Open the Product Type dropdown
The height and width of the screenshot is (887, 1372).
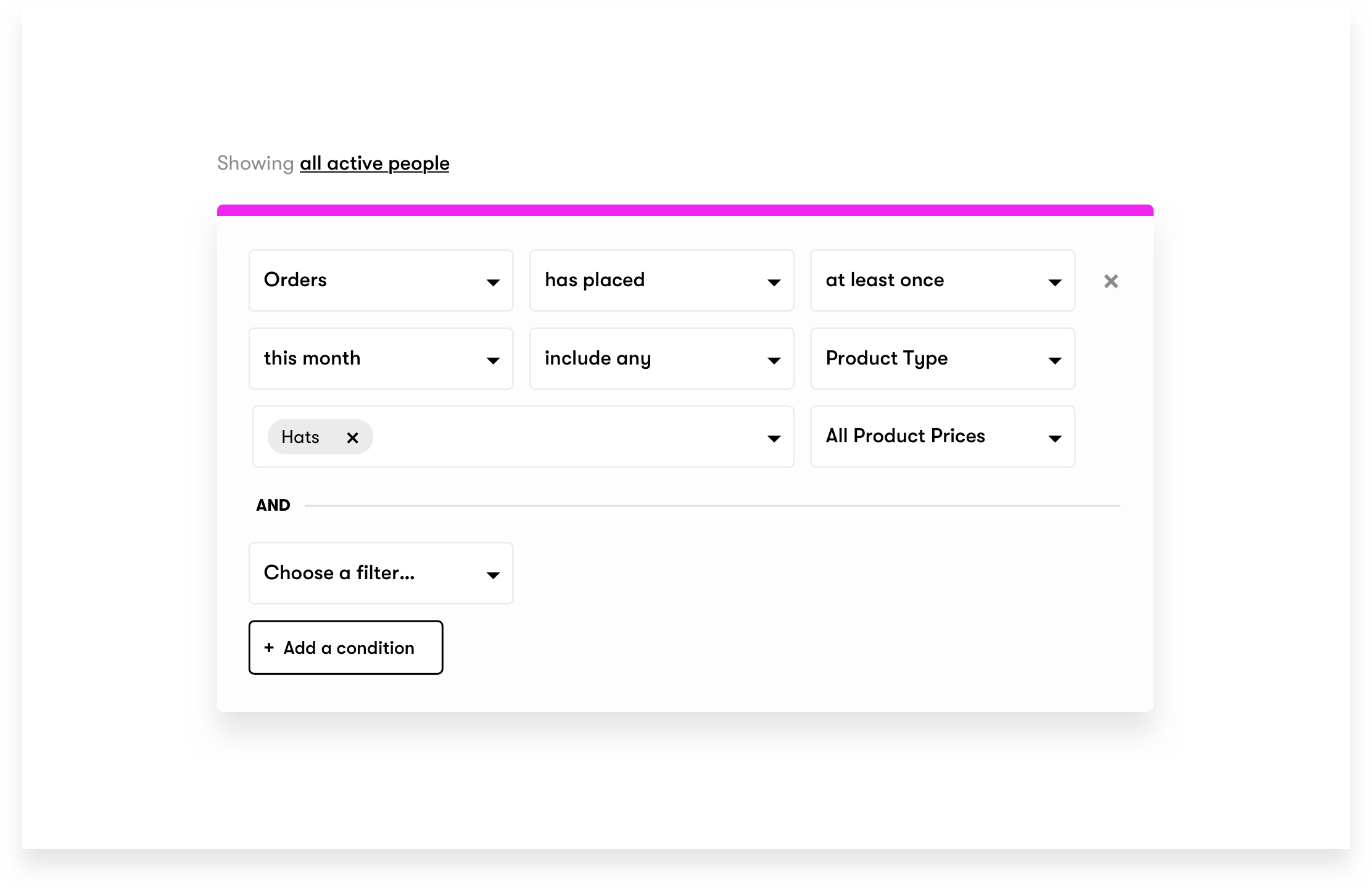[x=942, y=358]
